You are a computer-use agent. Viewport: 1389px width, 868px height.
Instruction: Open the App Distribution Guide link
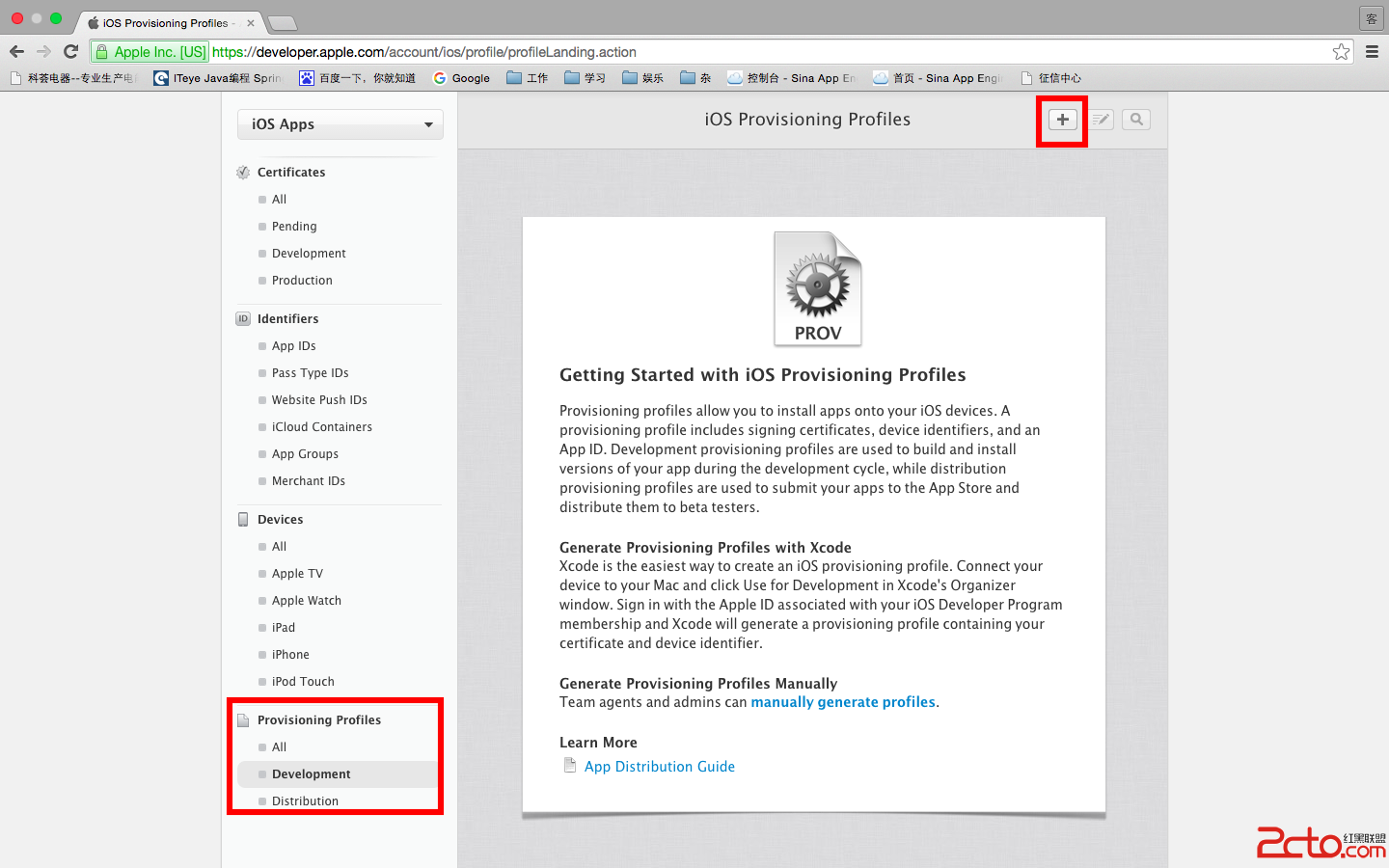tap(660, 767)
